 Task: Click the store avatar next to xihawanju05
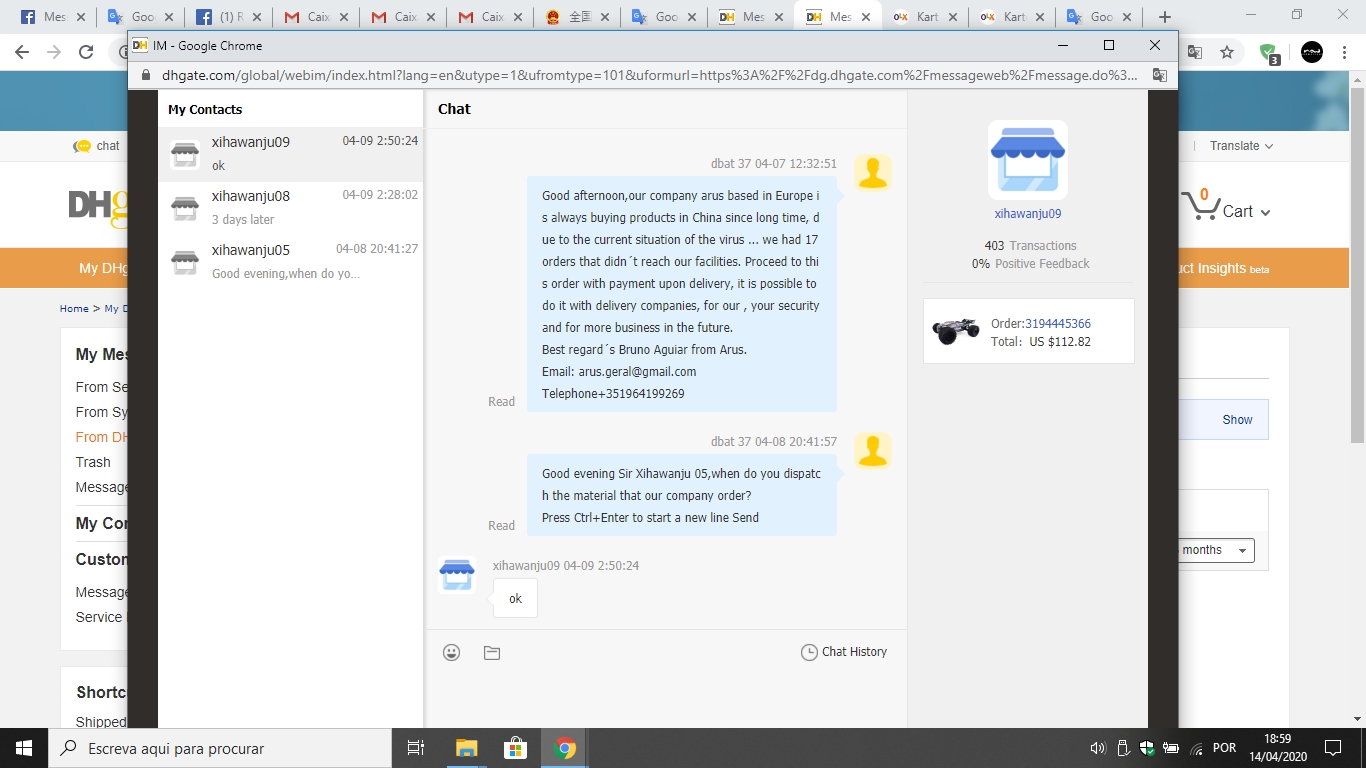[x=184, y=261]
